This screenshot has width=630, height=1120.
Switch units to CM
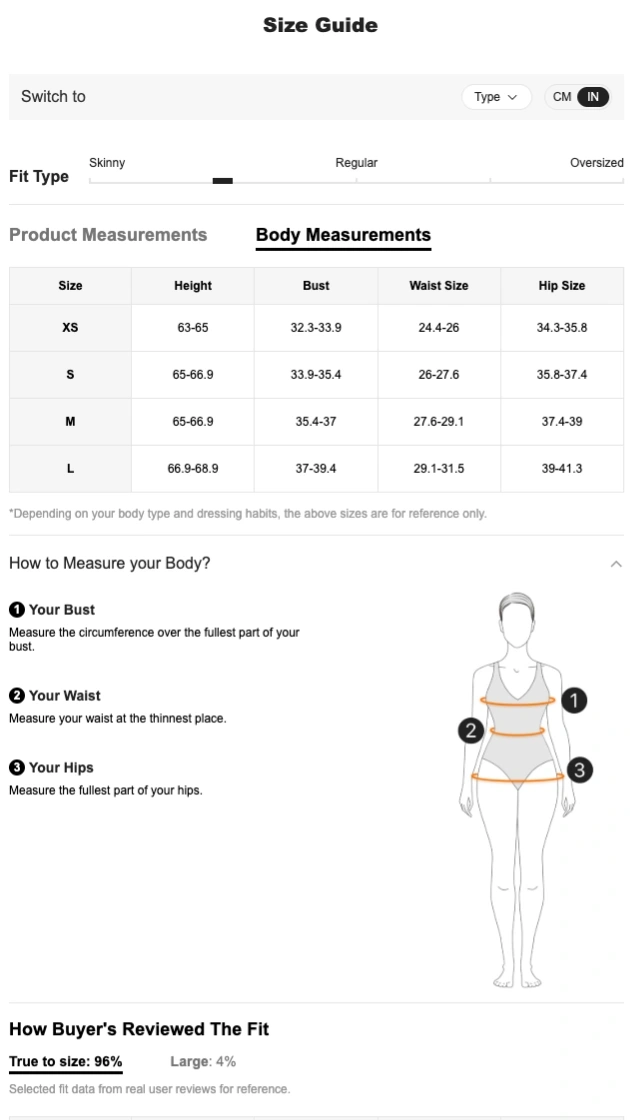click(562, 97)
